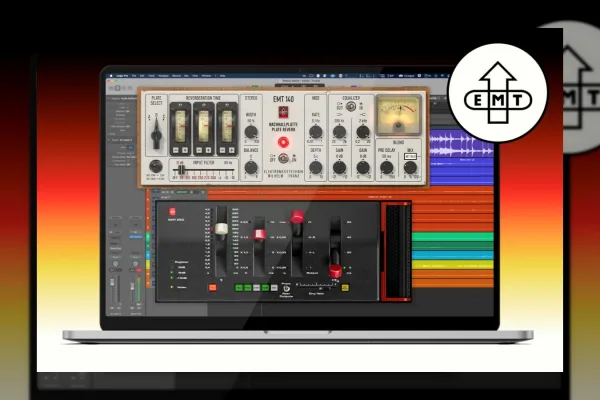Click the Mod Depth knob

(316, 167)
